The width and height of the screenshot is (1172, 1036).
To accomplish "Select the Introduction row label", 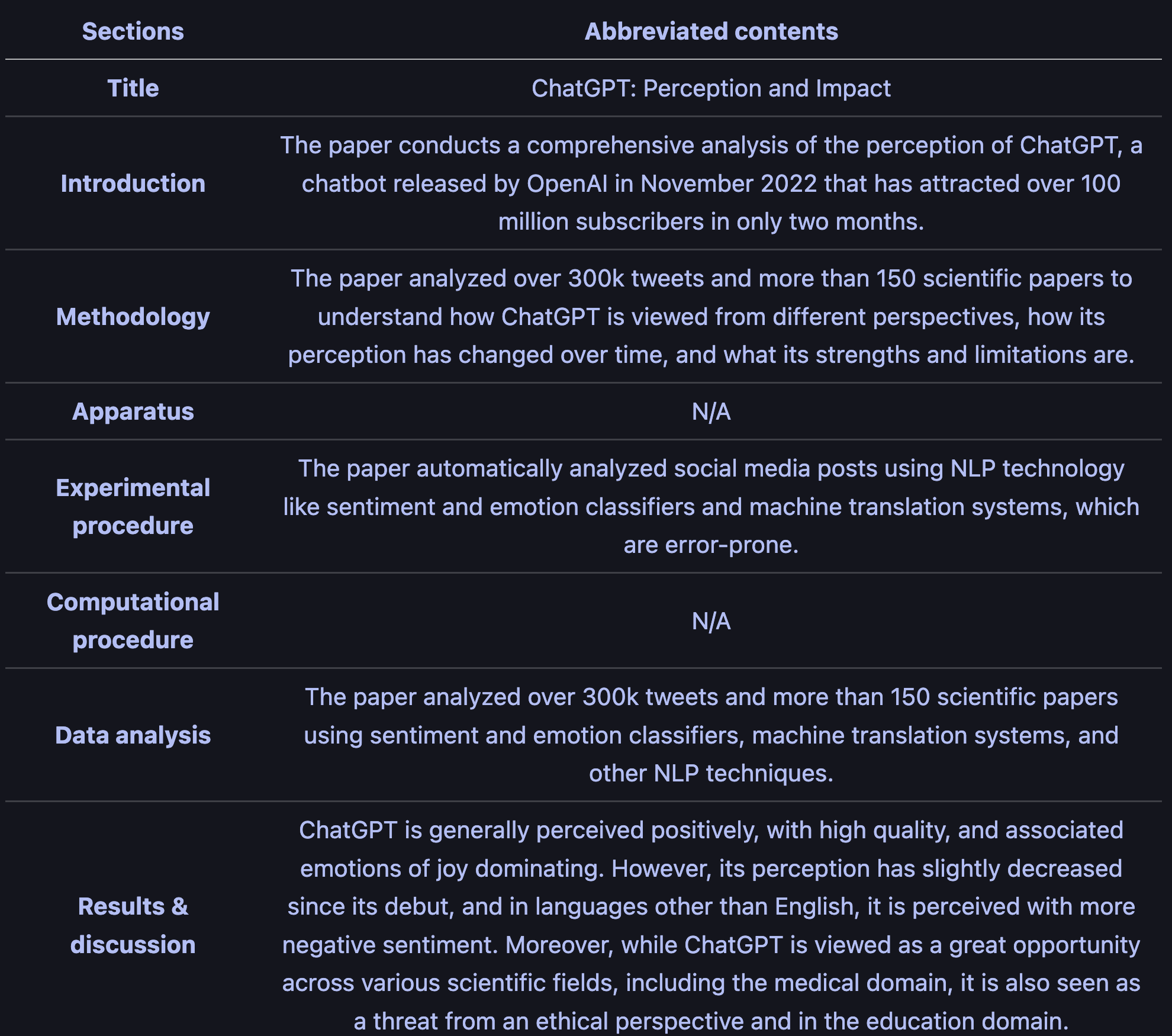I will pos(133,184).
